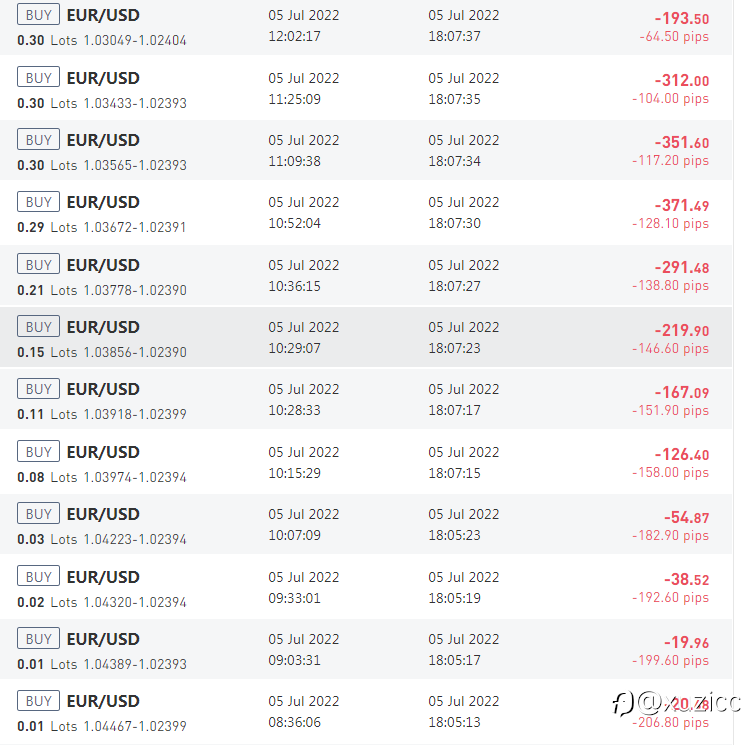The width and height of the screenshot is (748, 745).
Task: Click the BUY badge of the 11:25:09 trade
Action: tap(38, 77)
